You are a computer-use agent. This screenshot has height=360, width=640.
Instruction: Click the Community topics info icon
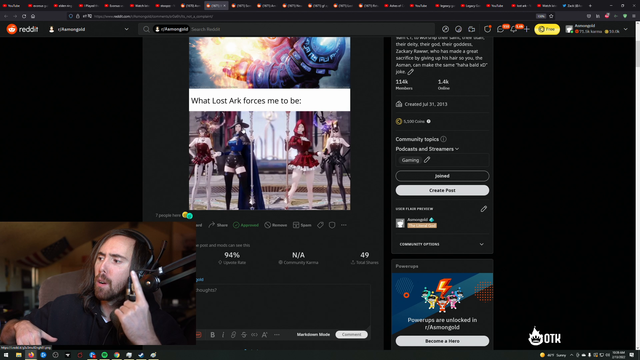coord(443,139)
